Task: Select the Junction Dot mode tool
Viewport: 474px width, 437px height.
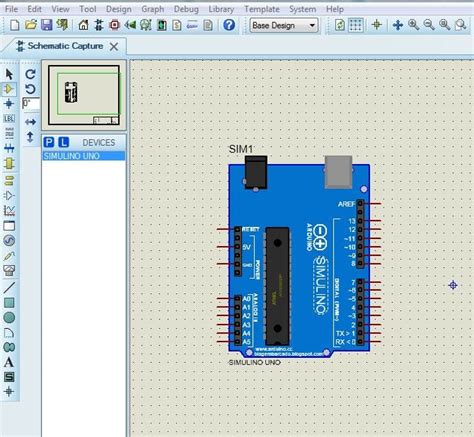Action: pos(9,104)
